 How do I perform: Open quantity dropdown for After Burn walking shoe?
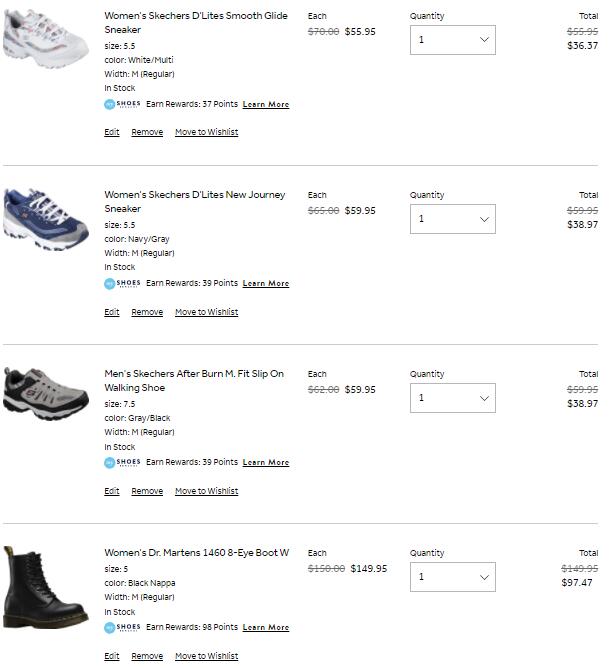click(452, 398)
